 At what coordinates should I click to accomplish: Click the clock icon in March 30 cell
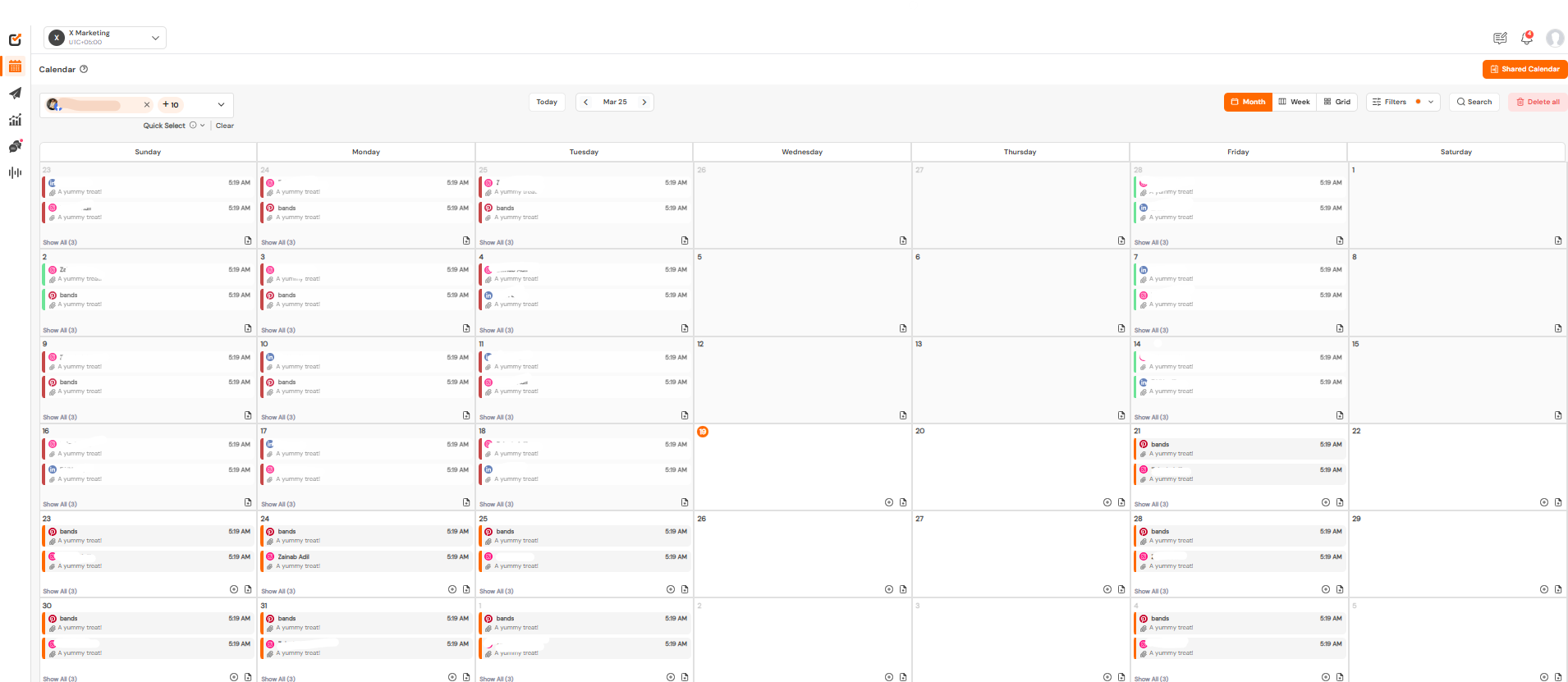click(x=234, y=677)
